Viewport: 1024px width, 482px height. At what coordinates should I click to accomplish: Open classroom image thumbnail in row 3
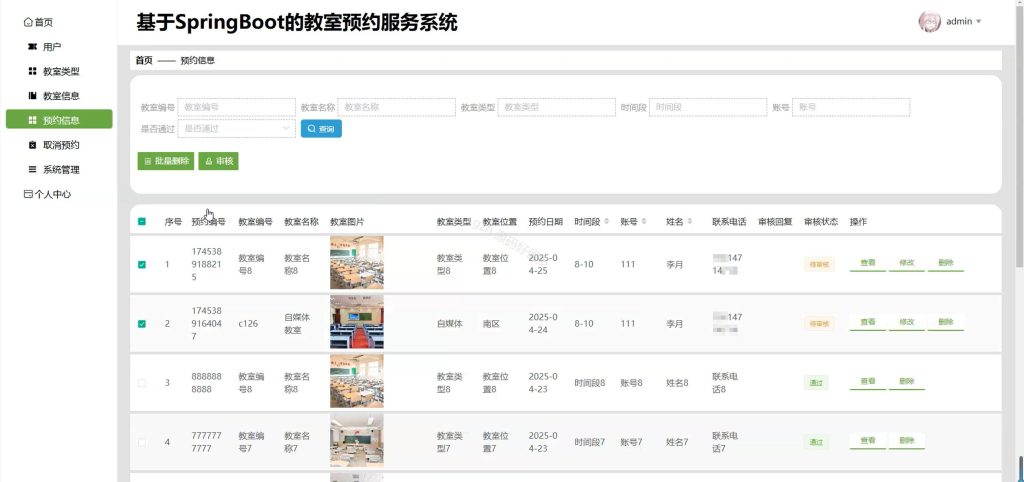357,381
